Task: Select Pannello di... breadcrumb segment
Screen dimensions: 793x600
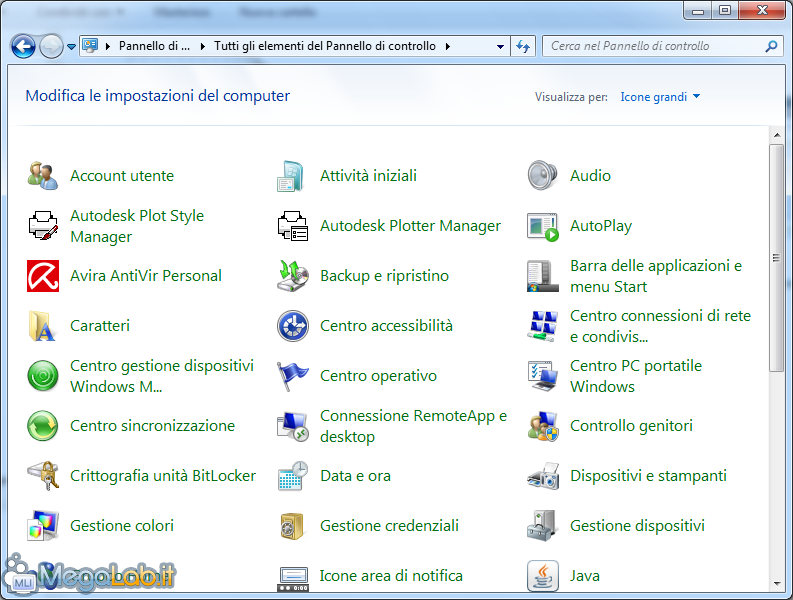Action: [x=154, y=46]
